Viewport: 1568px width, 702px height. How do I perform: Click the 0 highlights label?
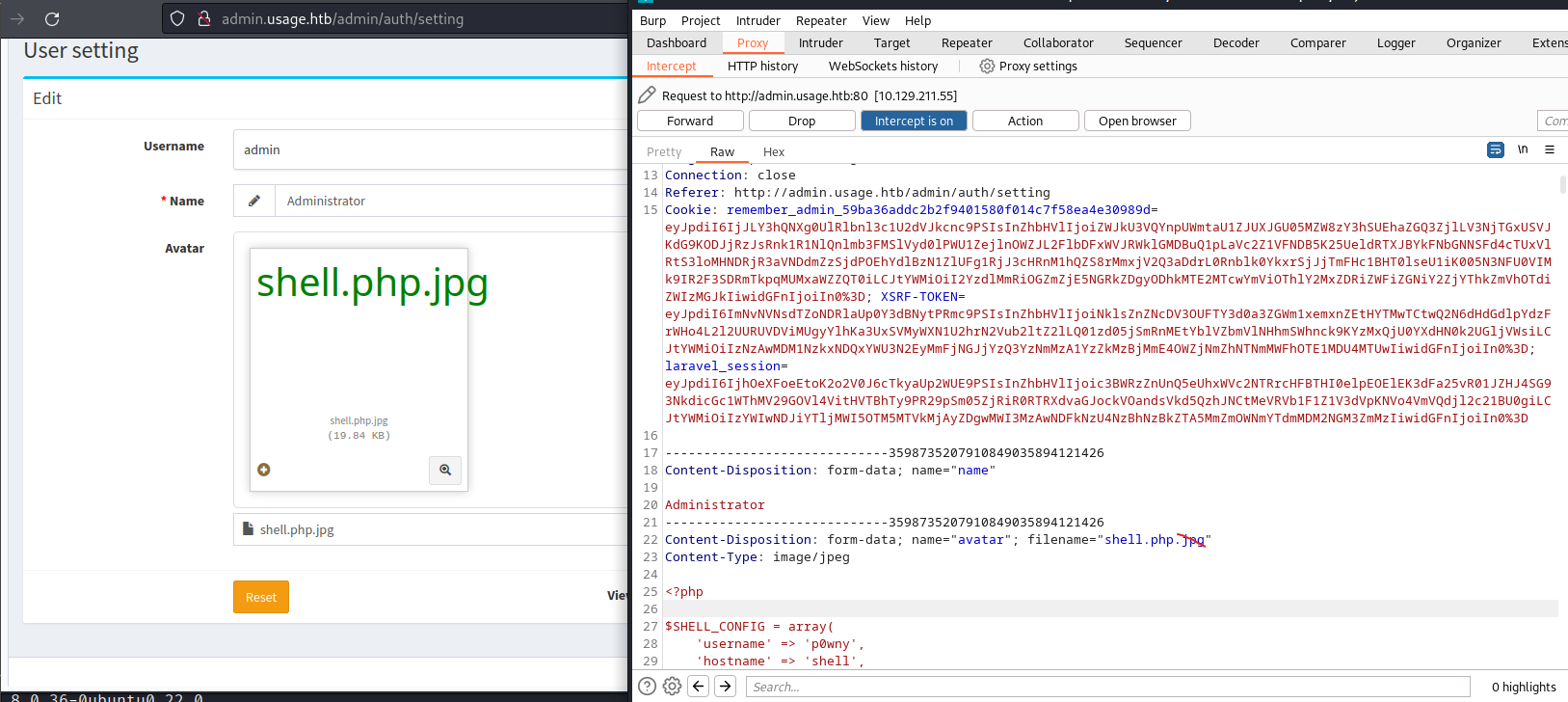[1524, 687]
